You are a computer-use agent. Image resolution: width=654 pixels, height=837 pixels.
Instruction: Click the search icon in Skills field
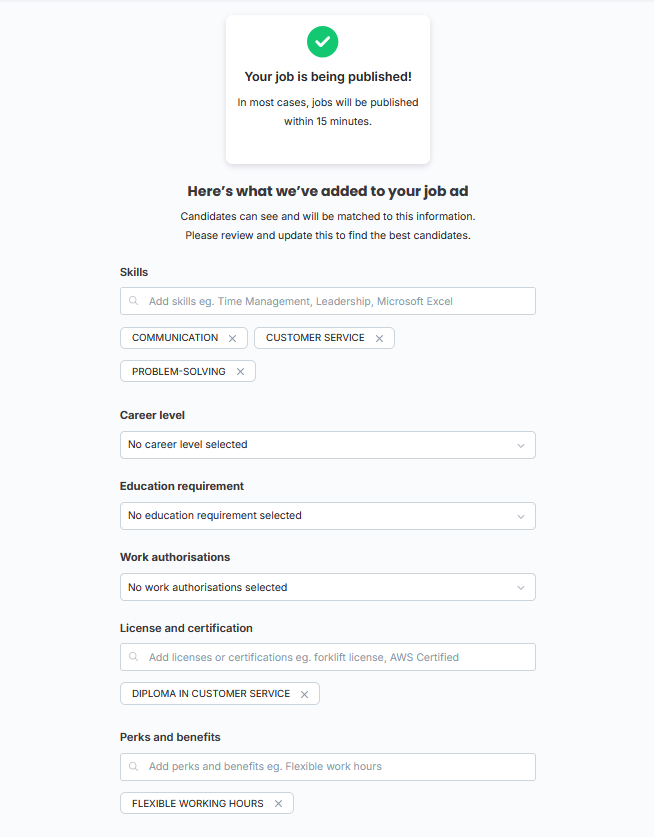[133, 301]
